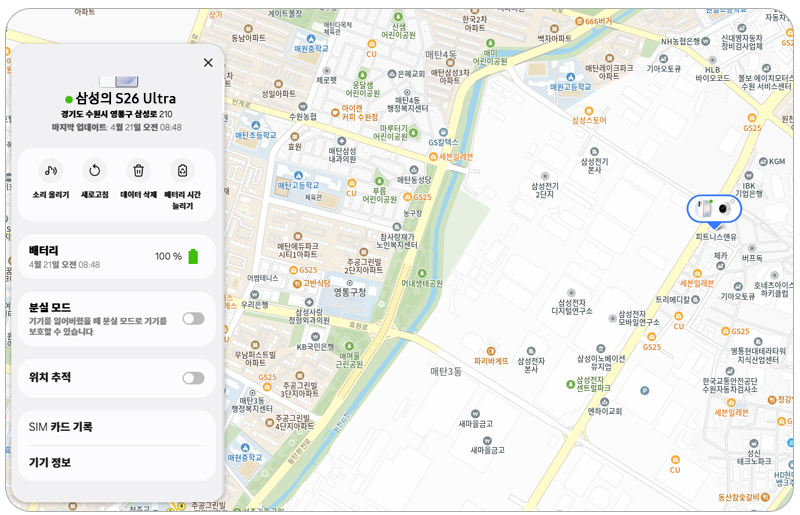Viewport: 800px width, 515px height.
Task: Click the 삼성전기 본사 building pin
Action: pyautogui.click(x=594, y=152)
